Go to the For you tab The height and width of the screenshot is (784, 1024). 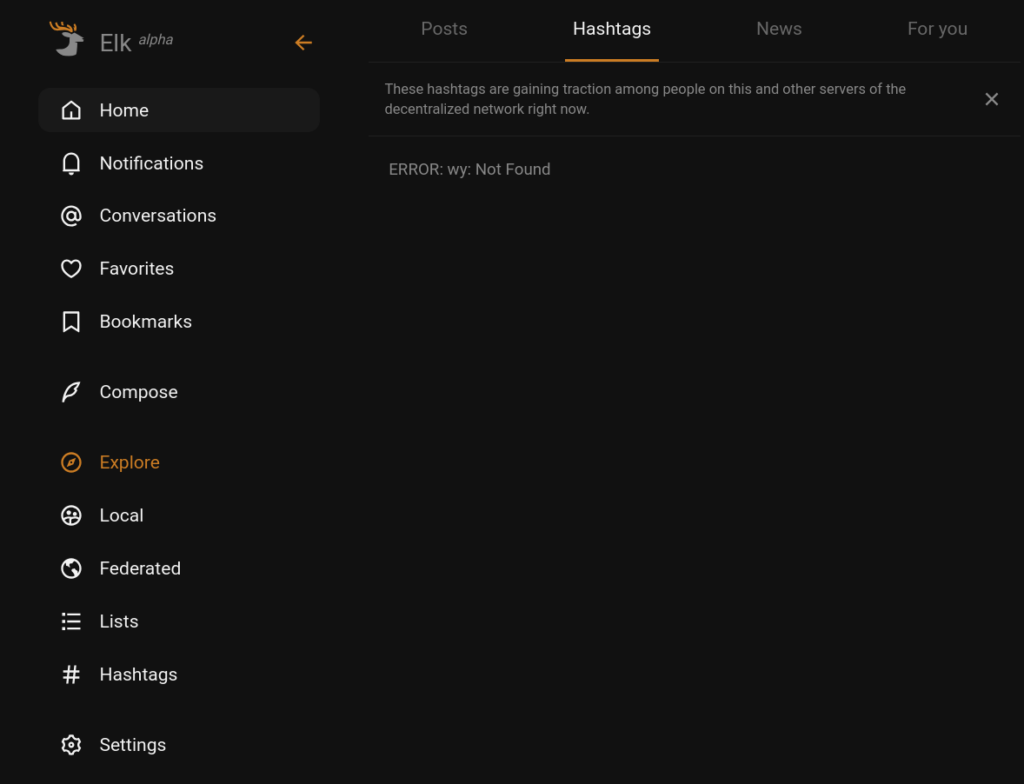click(937, 29)
